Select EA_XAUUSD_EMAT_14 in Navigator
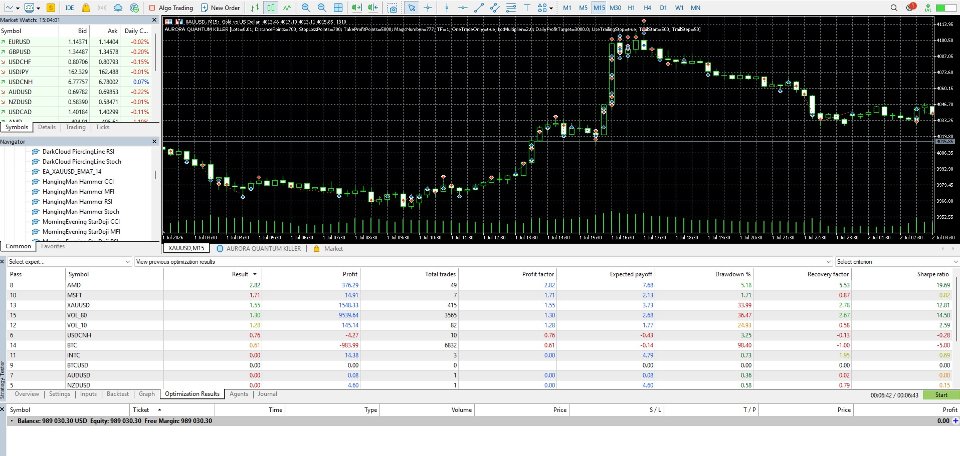 click(72, 171)
